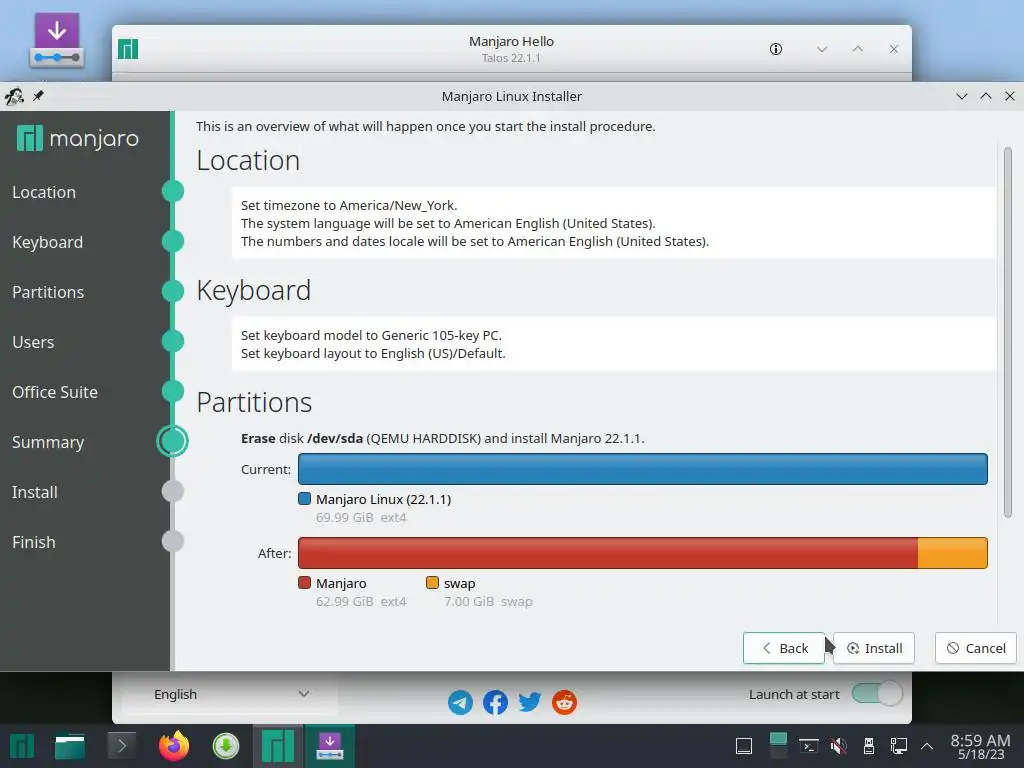
Task: Click the orange swap legend swatch
Action: click(x=432, y=583)
